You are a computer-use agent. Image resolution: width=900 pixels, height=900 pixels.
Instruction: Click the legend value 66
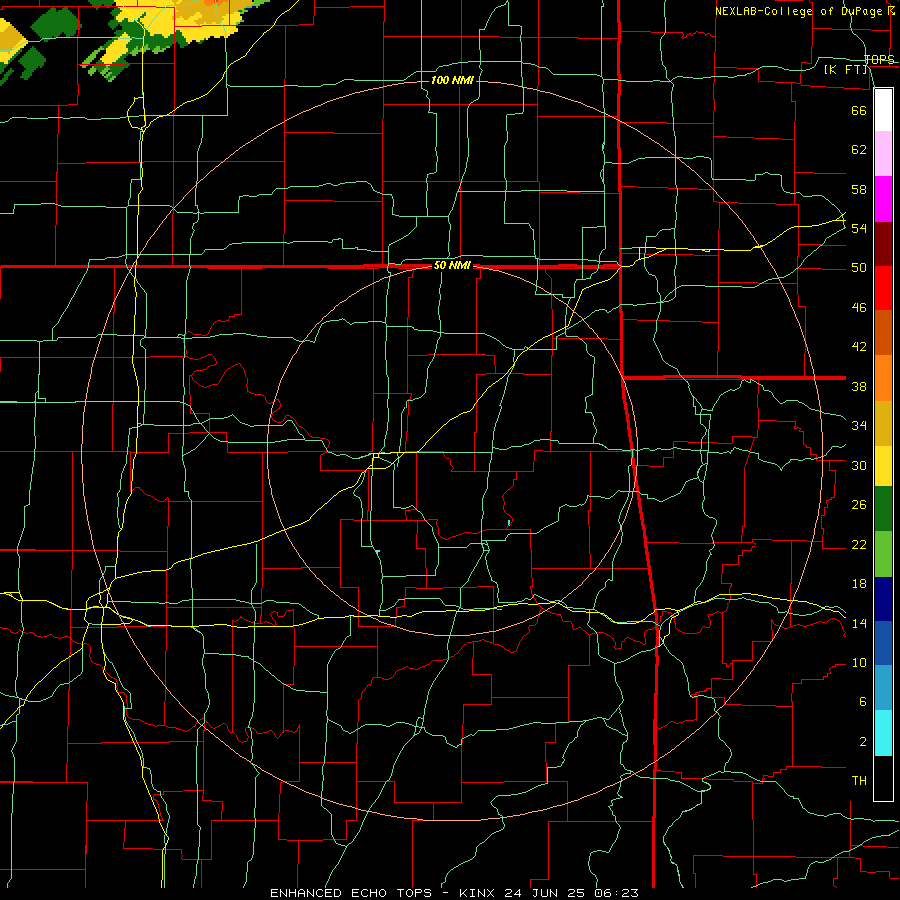(859, 110)
